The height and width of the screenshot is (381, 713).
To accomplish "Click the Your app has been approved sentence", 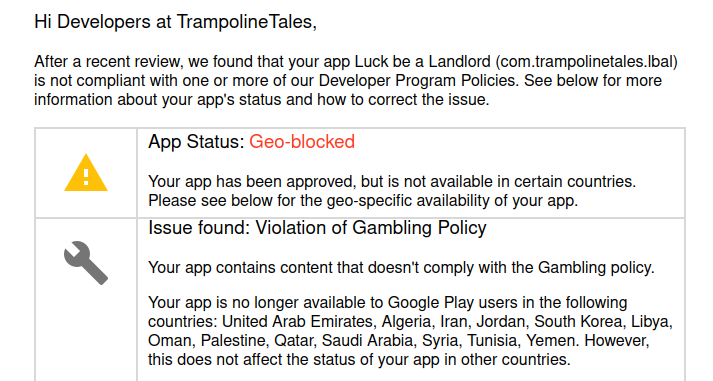I will coord(392,181).
